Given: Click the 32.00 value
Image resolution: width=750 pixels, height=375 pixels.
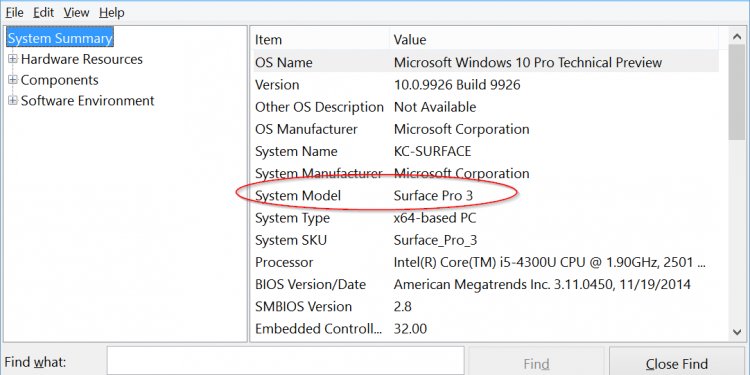Looking at the screenshot, I should coord(410,329).
